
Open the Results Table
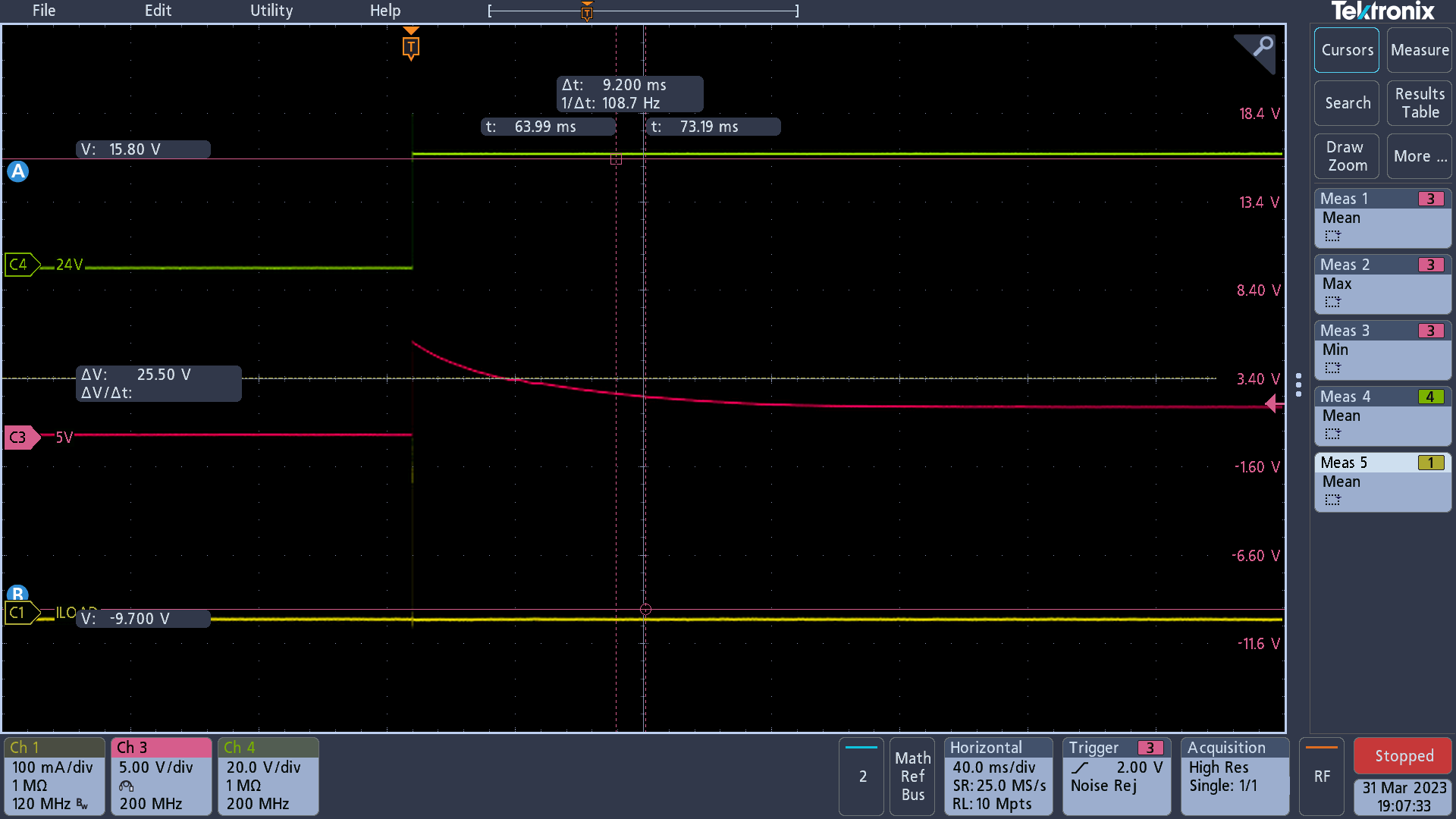pos(1420,103)
